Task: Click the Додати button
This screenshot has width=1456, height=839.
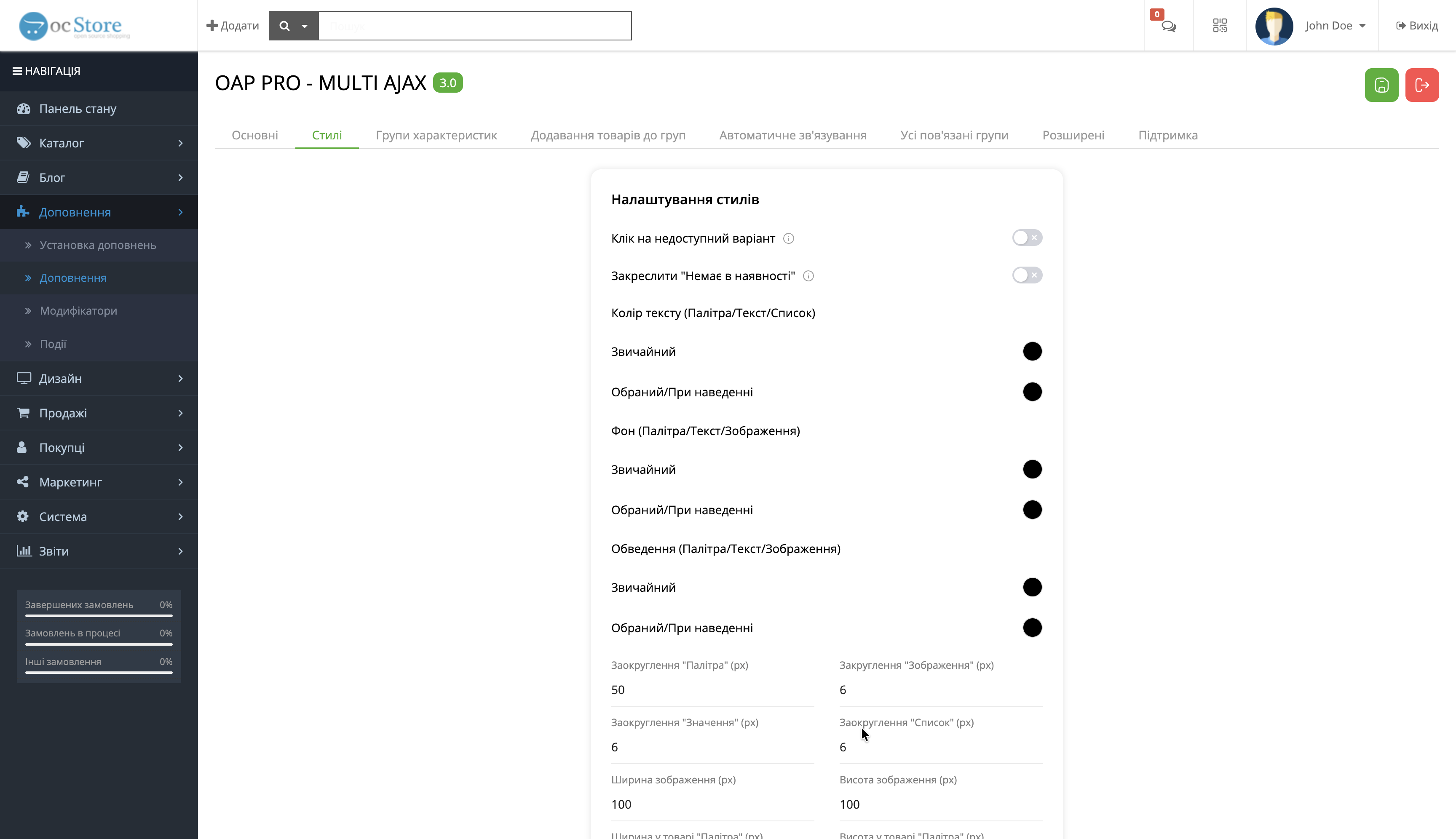Action: coord(233,26)
